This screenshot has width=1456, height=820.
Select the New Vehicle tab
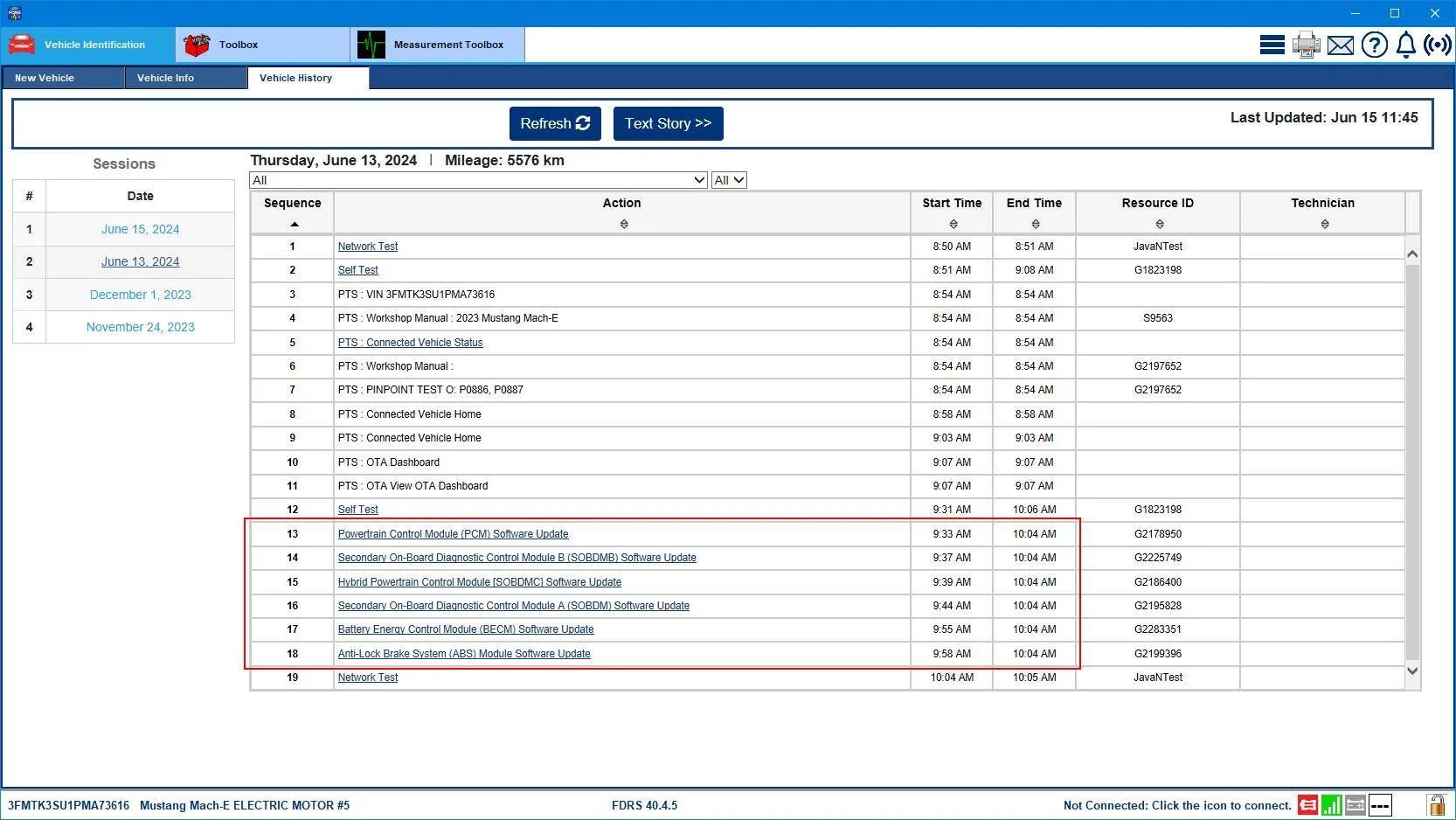click(x=63, y=78)
